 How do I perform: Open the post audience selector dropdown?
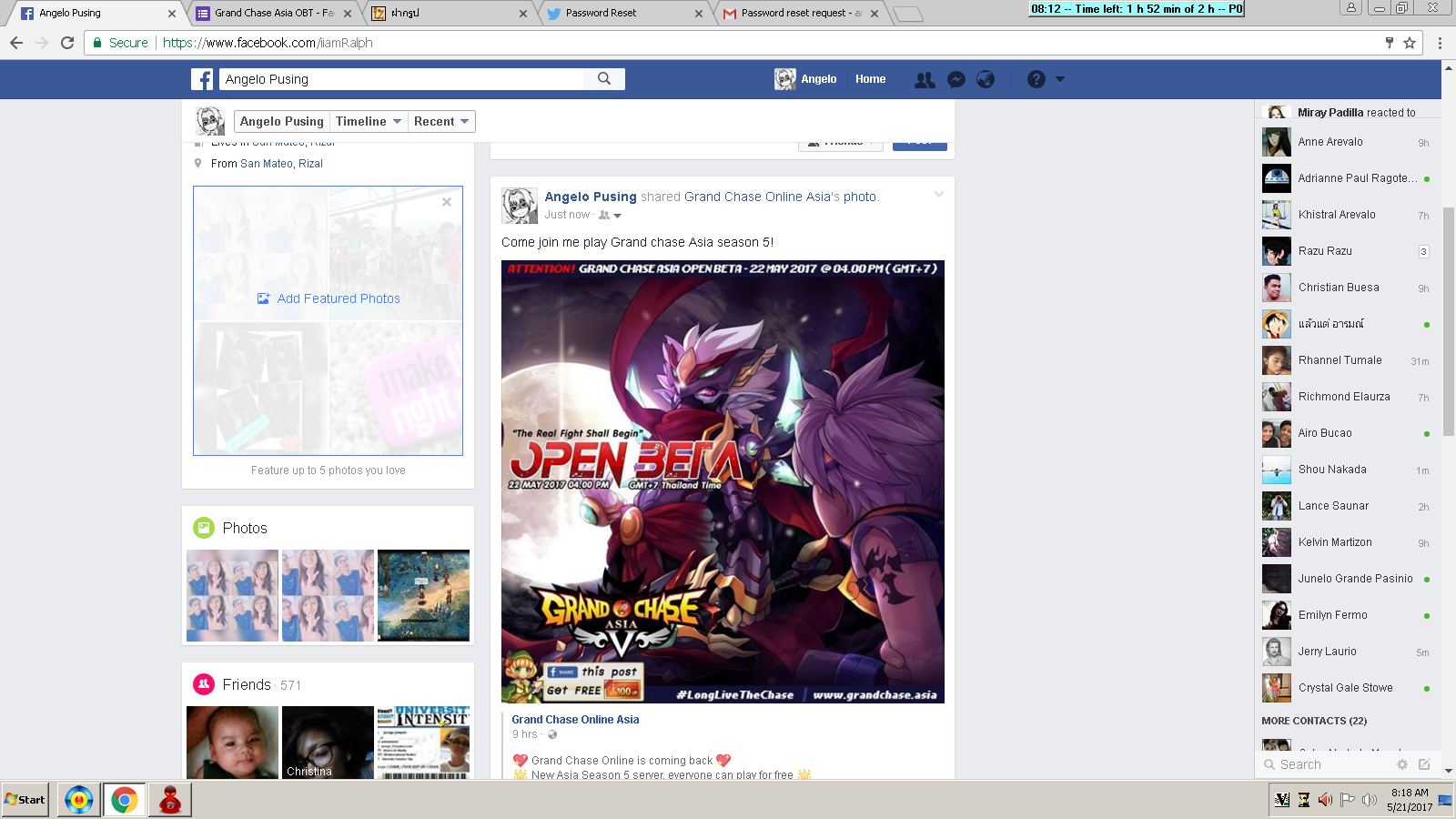point(610,216)
